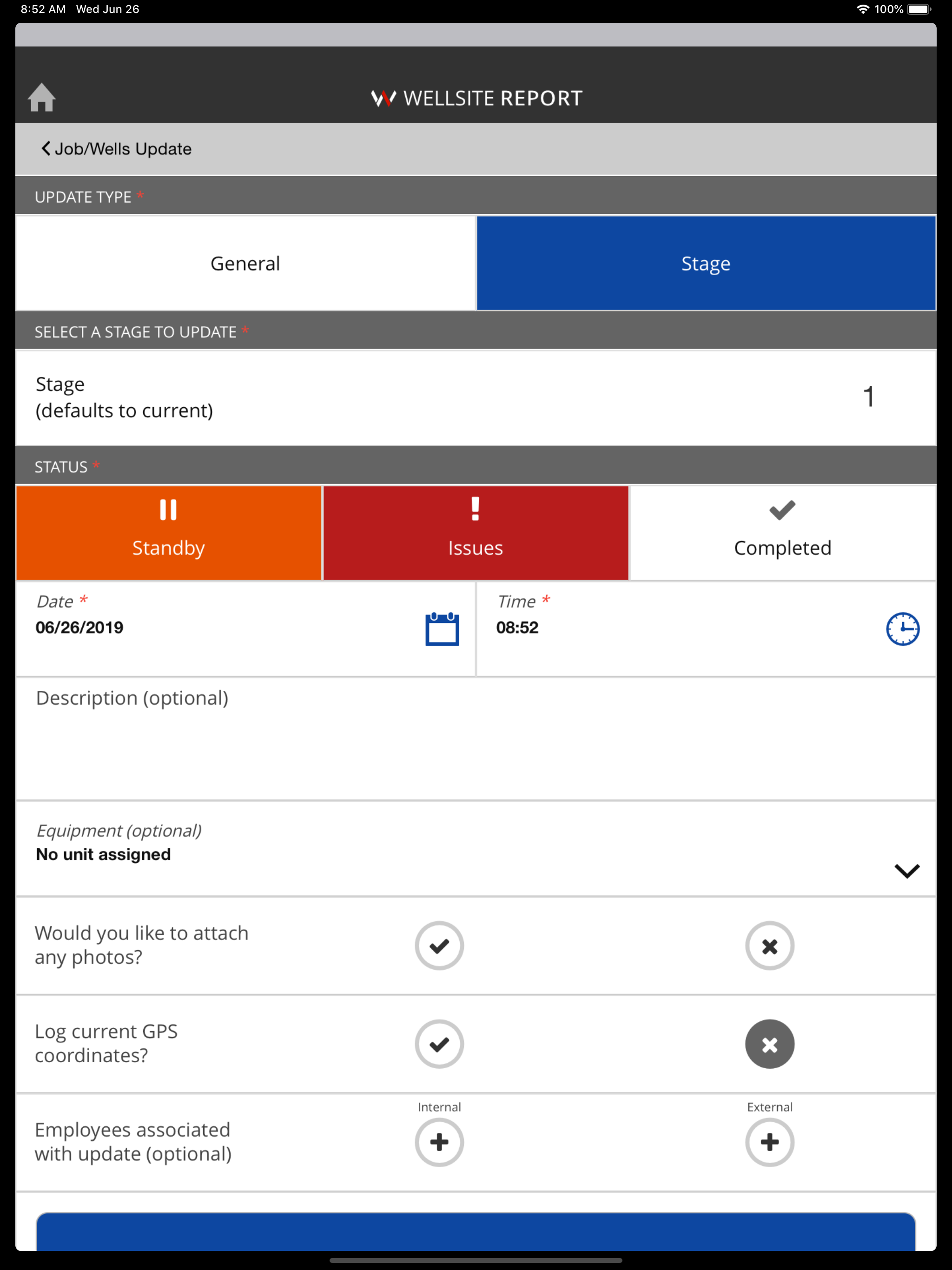Go back via Job/Wells Update label
The image size is (952, 1270).
tap(124, 149)
